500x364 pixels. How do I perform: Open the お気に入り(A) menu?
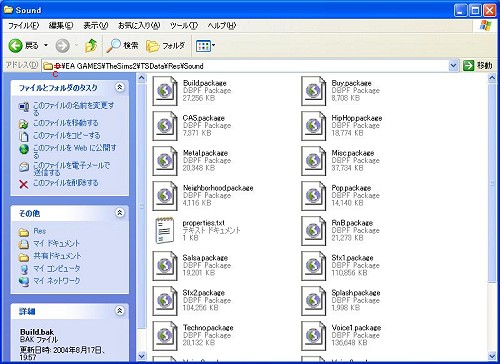pyautogui.click(x=139, y=25)
